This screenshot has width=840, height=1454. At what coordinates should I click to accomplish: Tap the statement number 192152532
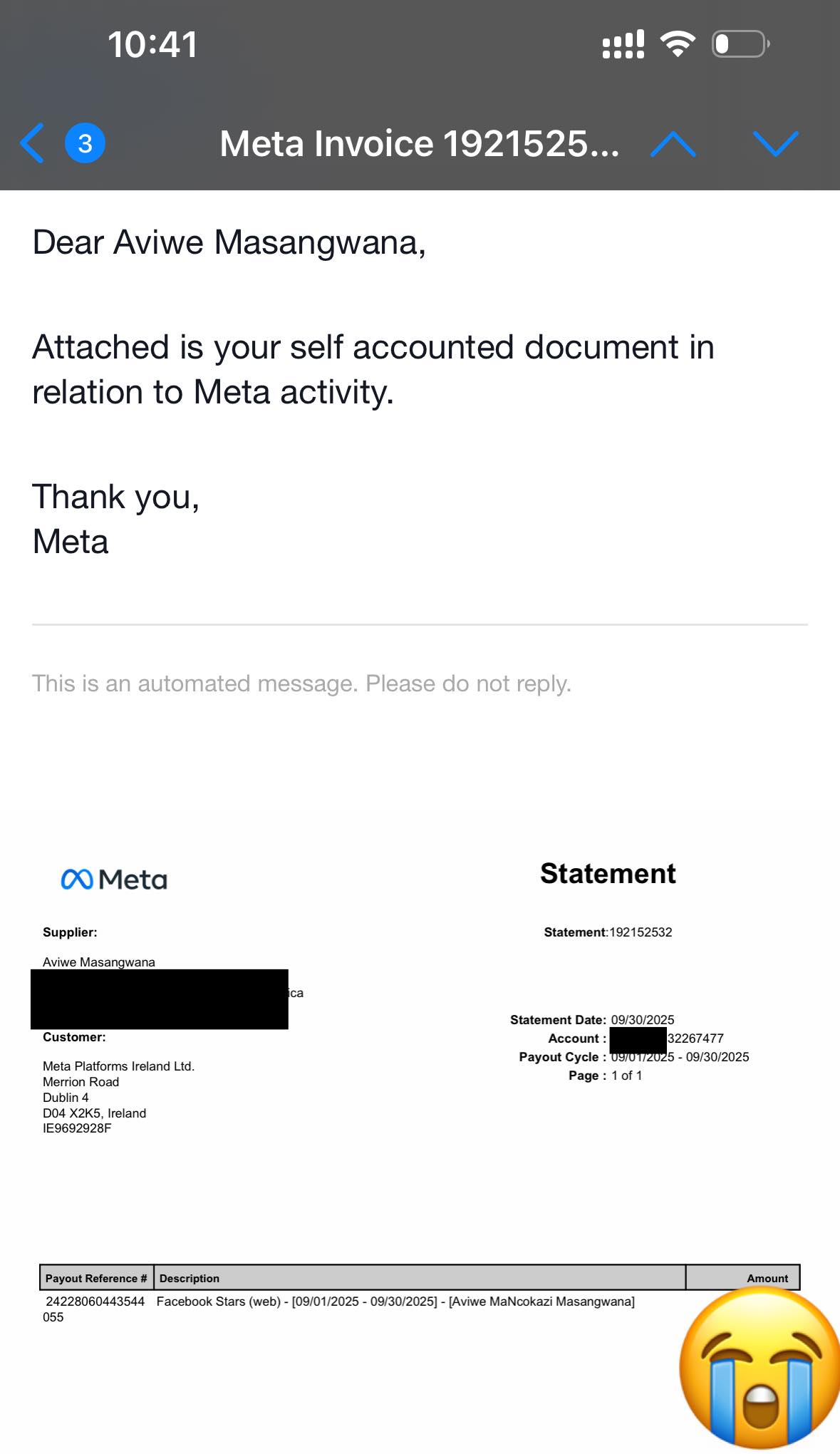coord(641,932)
